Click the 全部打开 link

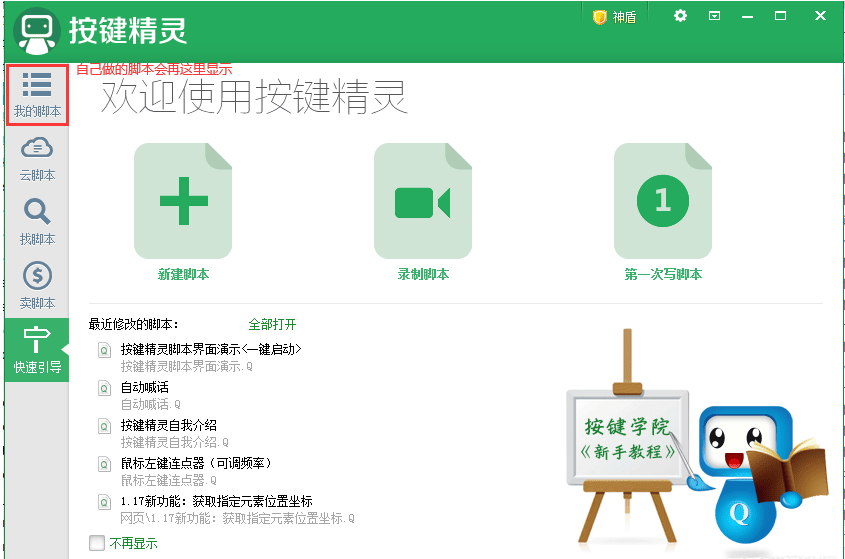(x=272, y=324)
